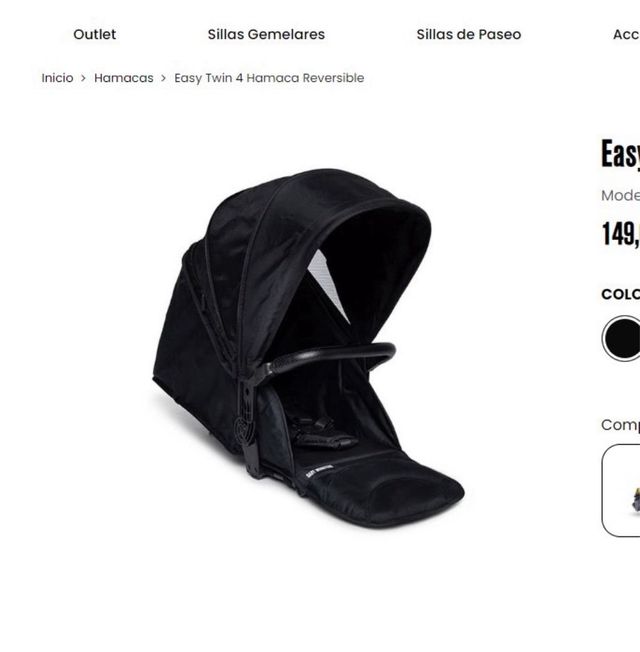Choose the black color swatch
The image size is (640, 652).
pyautogui.click(x=621, y=338)
